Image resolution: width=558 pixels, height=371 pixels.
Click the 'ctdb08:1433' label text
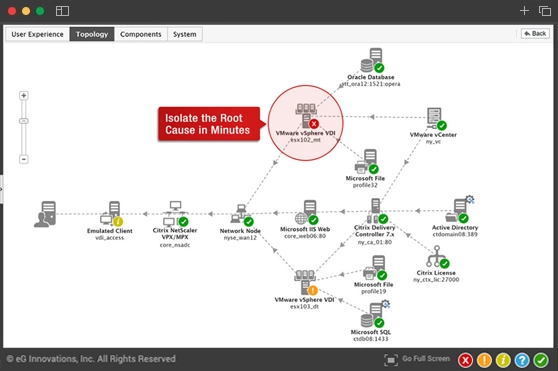coord(371,339)
